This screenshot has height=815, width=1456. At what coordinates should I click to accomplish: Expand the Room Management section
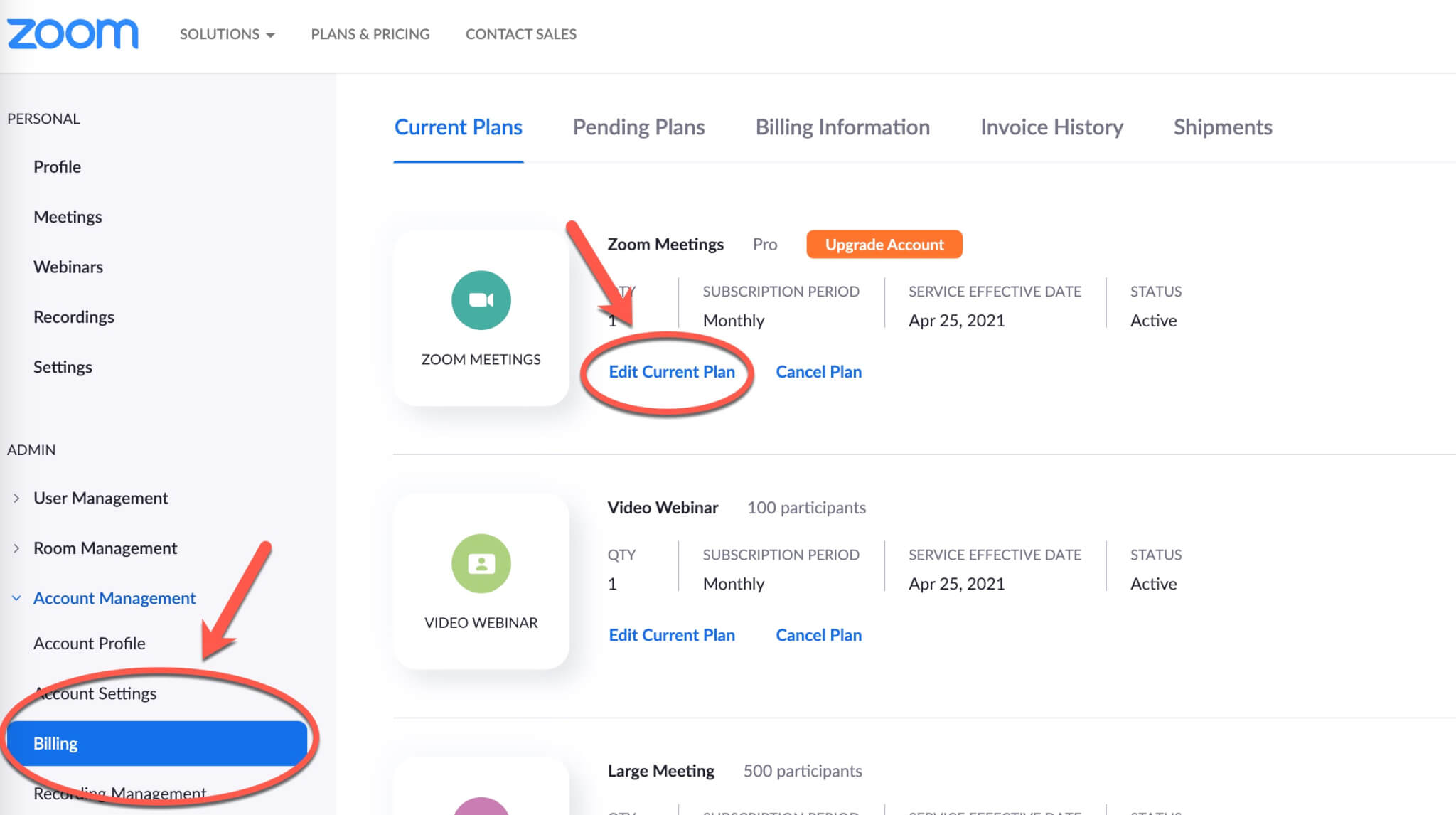click(x=105, y=548)
